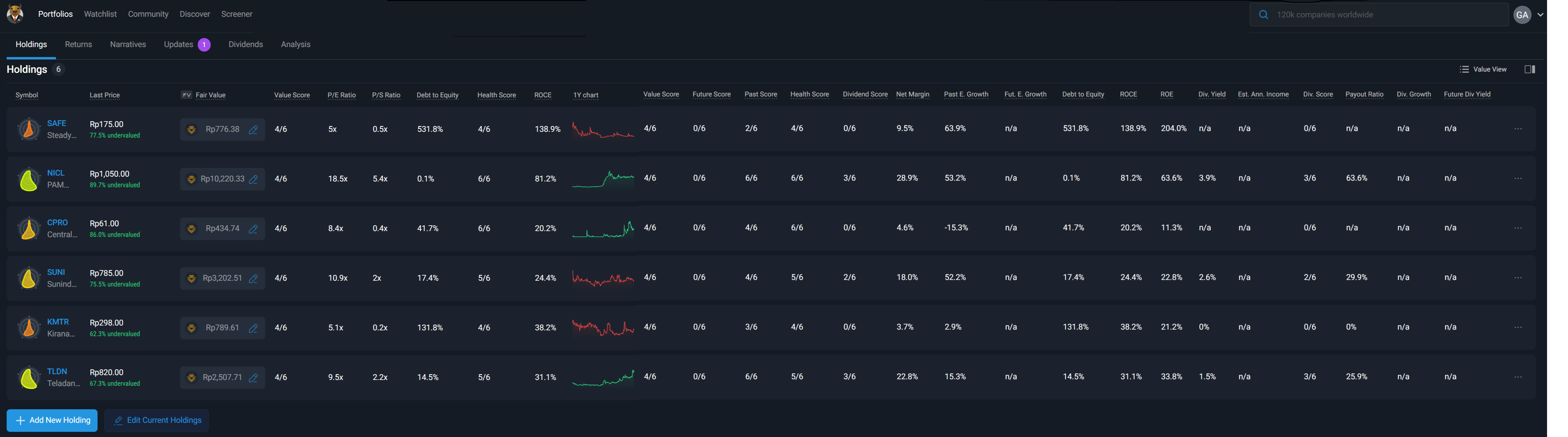Edit fair value pencil for NICL
Image resolution: width=1568 pixels, height=437 pixels.
tap(253, 180)
